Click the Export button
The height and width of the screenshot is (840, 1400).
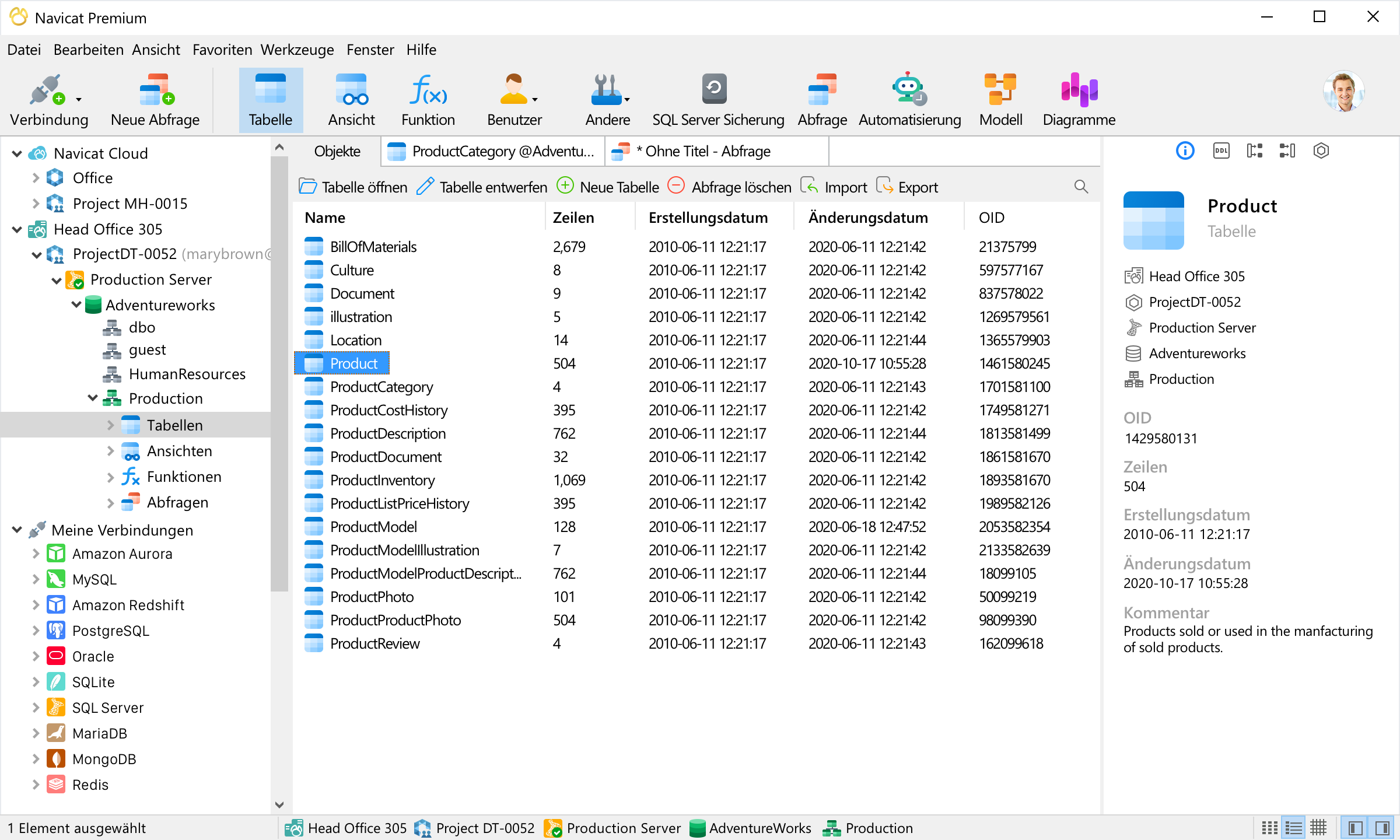click(x=907, y=187)
